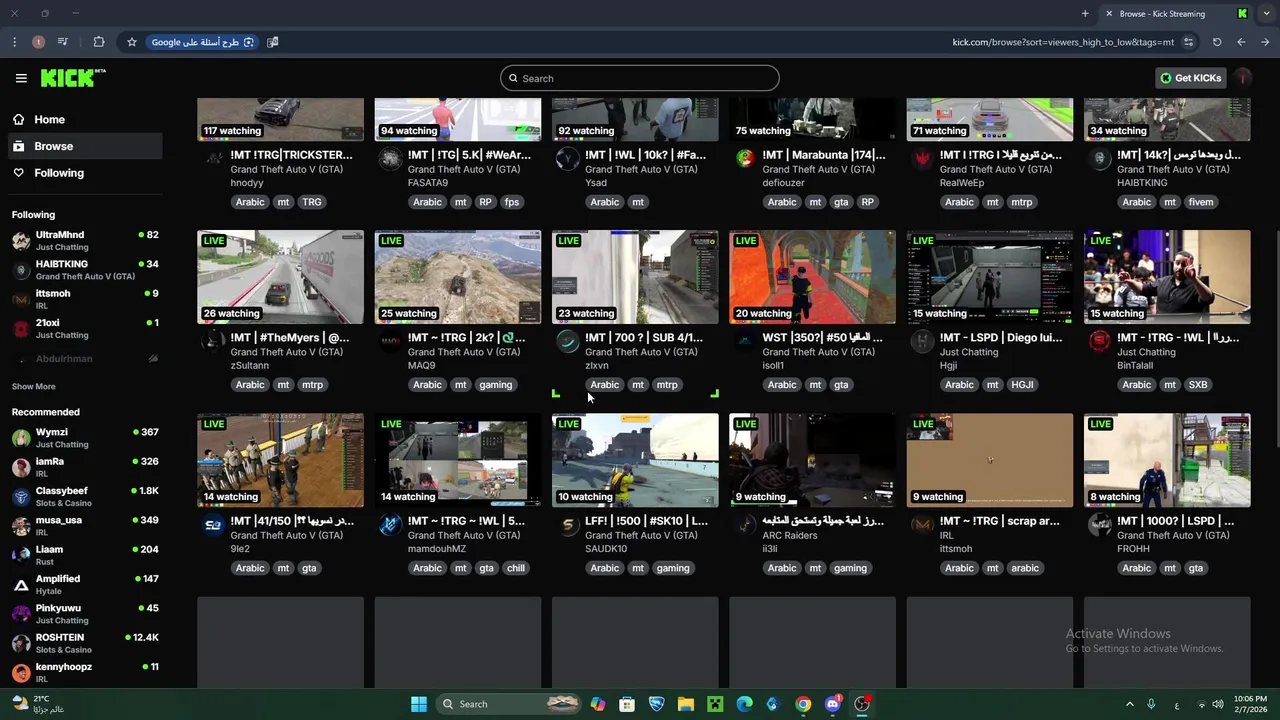
Task: Open browser extensions puzzle icon
Action: pos(98,42)
